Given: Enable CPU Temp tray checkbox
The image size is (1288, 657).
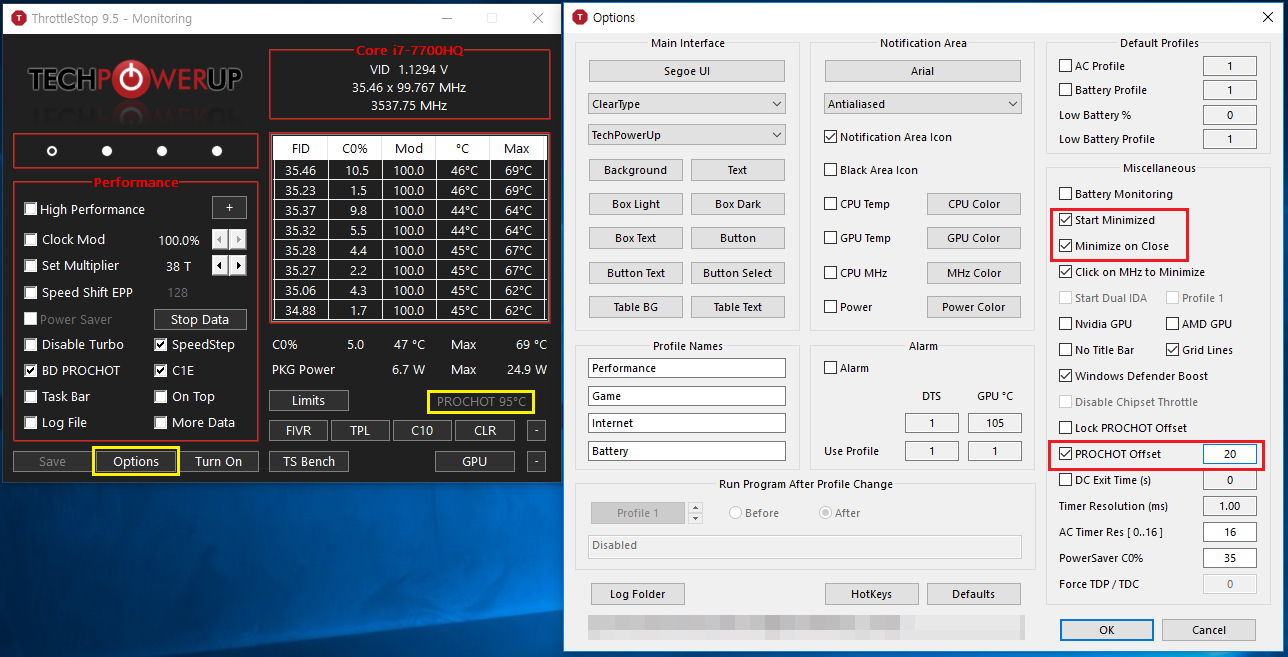Looking at the screenshot, I should point(830,204).
